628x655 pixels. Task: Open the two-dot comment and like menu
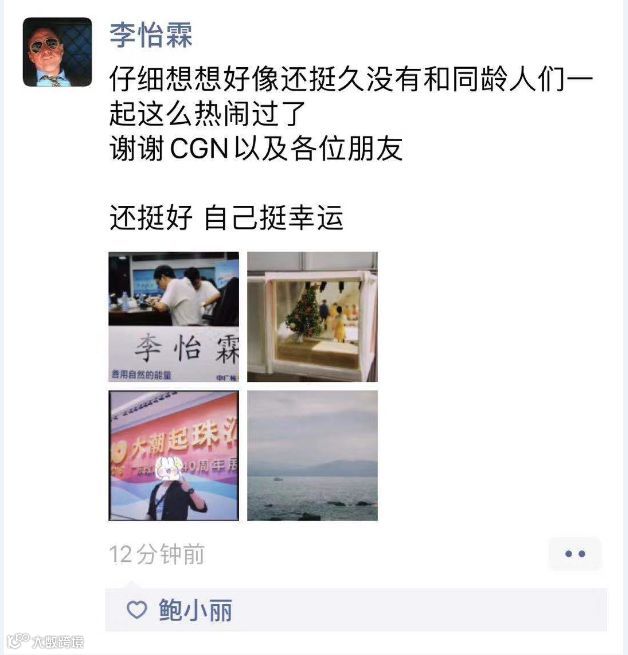click(575, 554)
